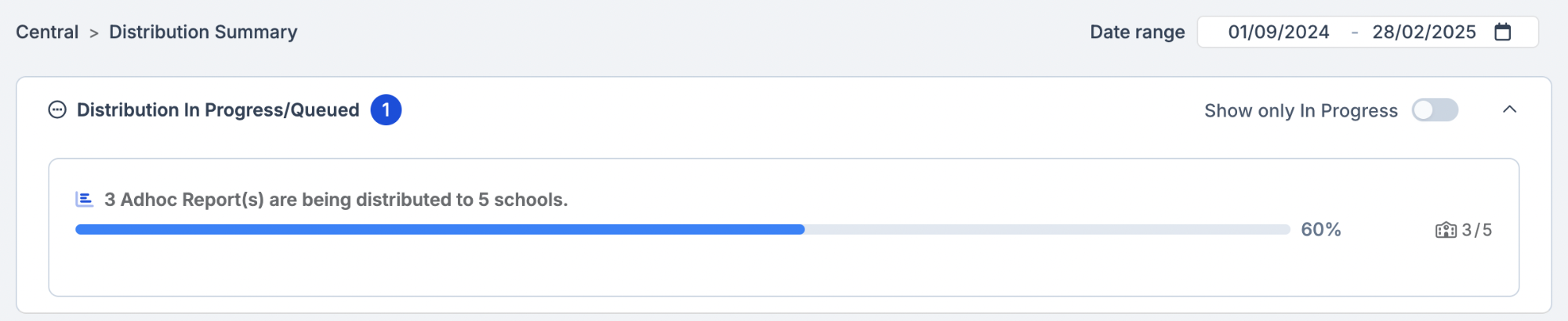Click the in-progress ellipsis circle icon
Screen dimensions: 1568x321
[x=57, y=110]
